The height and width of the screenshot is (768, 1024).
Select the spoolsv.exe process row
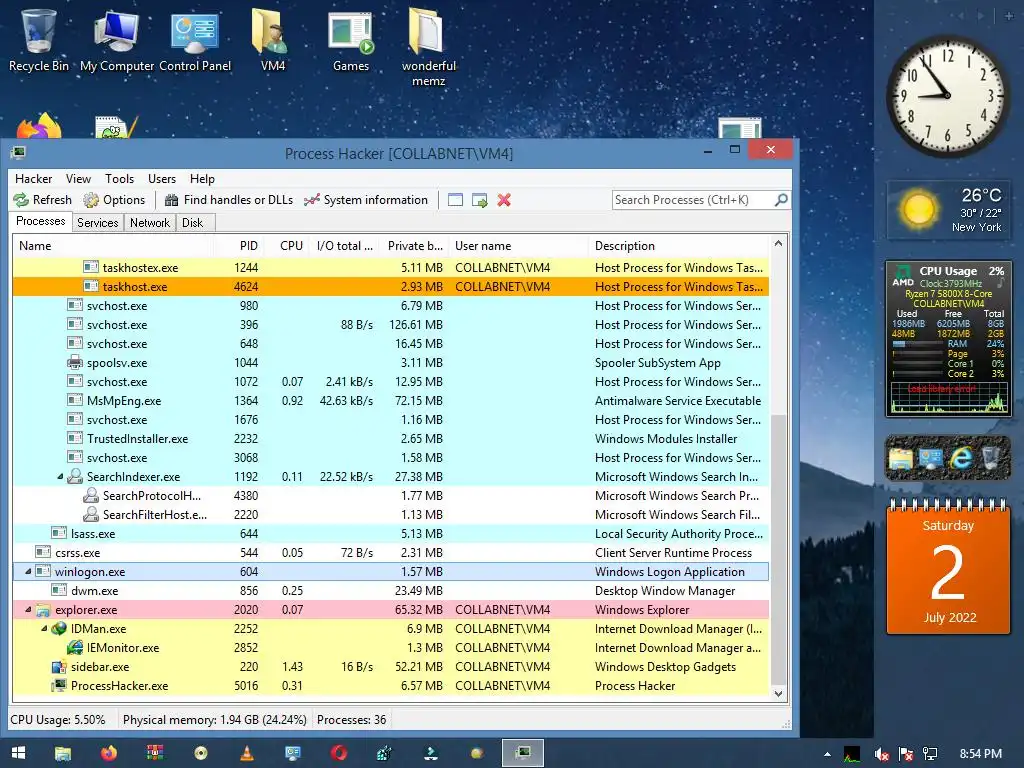pos(391,362)
